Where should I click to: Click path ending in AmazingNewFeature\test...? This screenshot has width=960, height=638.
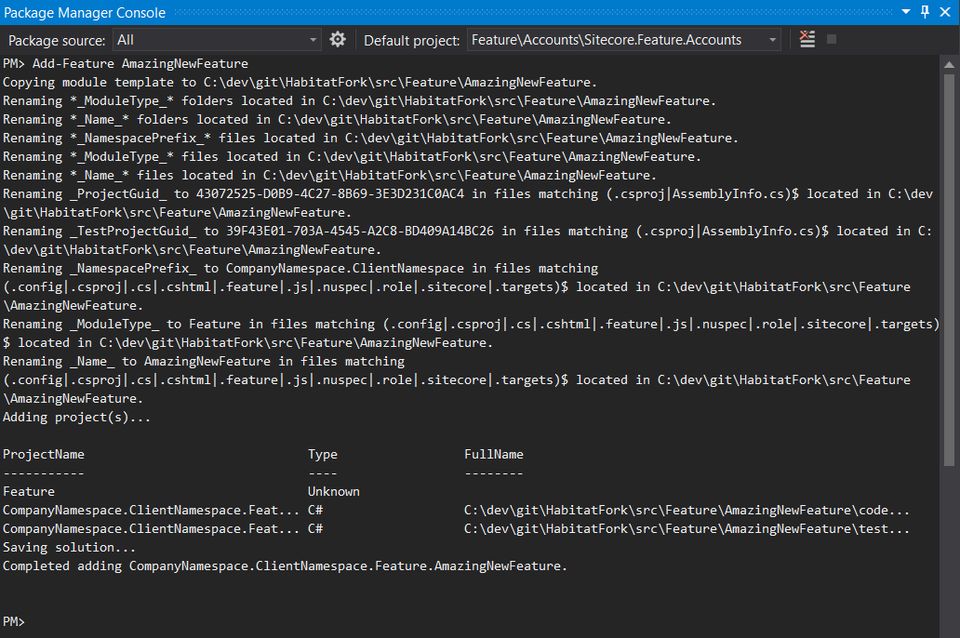686,528
